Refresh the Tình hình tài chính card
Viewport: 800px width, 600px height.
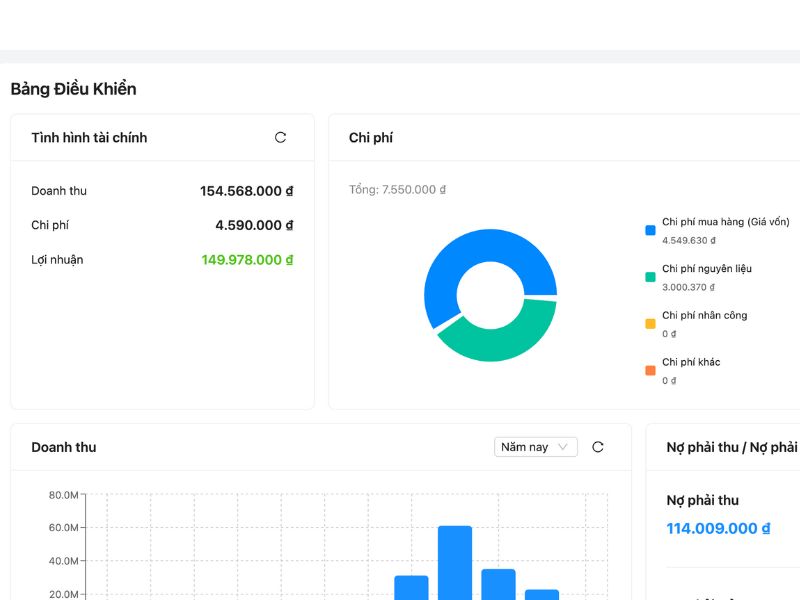click(x=280, y=138)
